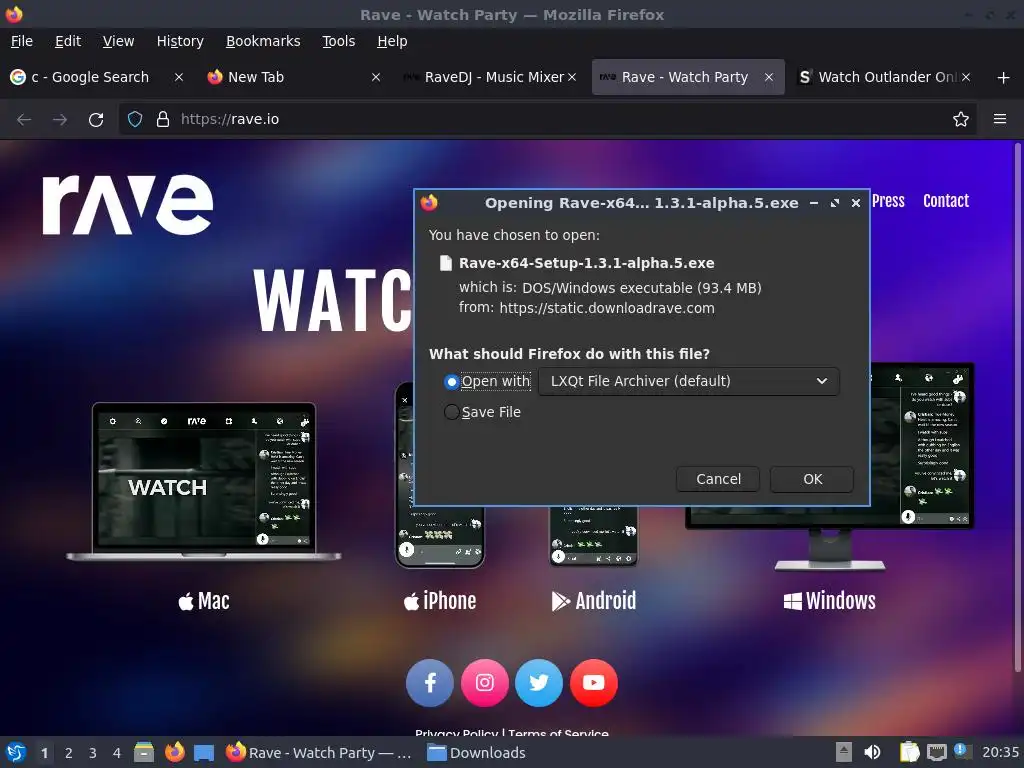Switch to virtual desktop 2
The height and width of the screenshot is (768, 1024).
pyautogui.click(x=69, y=753)
